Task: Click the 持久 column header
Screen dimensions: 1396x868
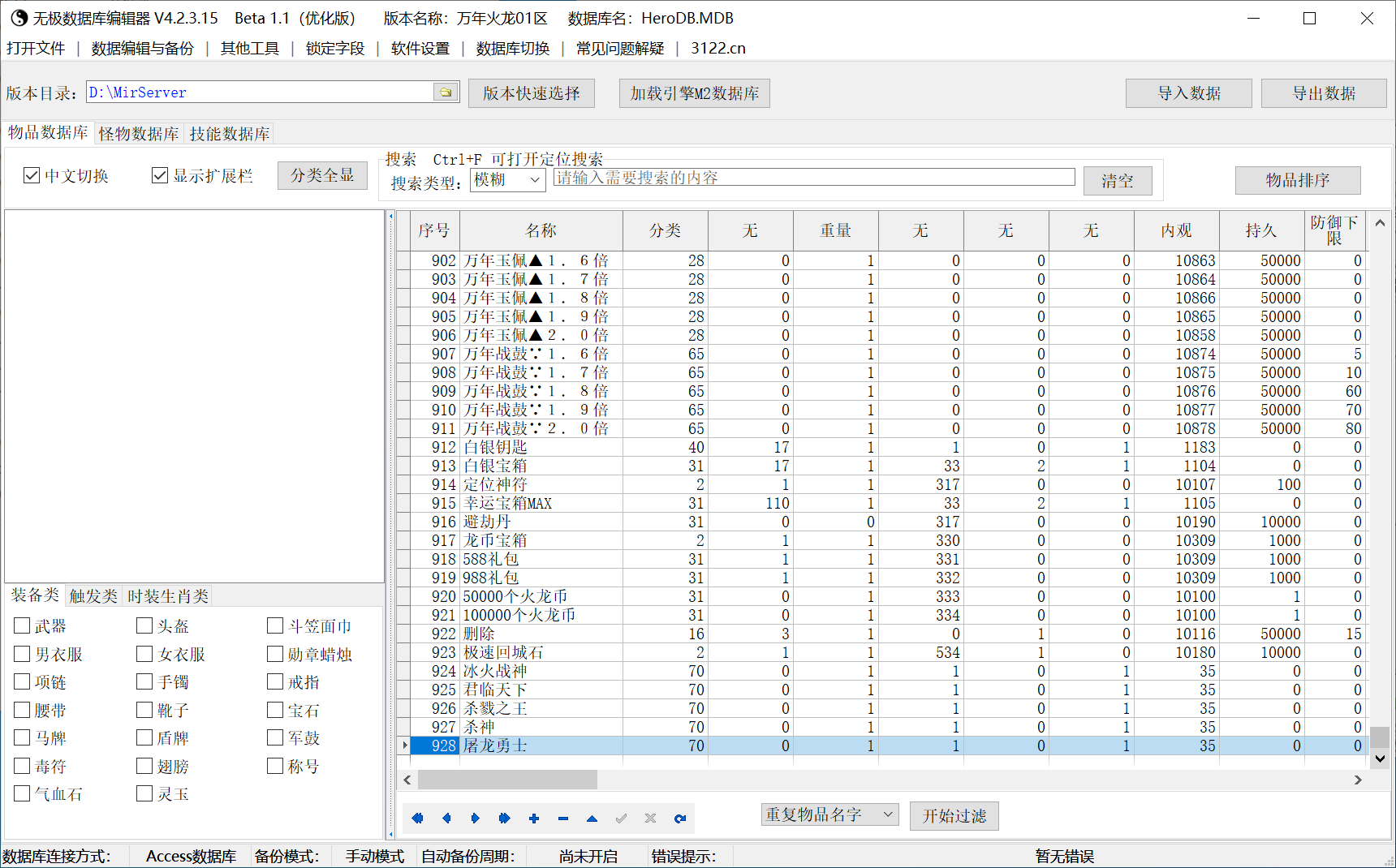Action: 1262,230
